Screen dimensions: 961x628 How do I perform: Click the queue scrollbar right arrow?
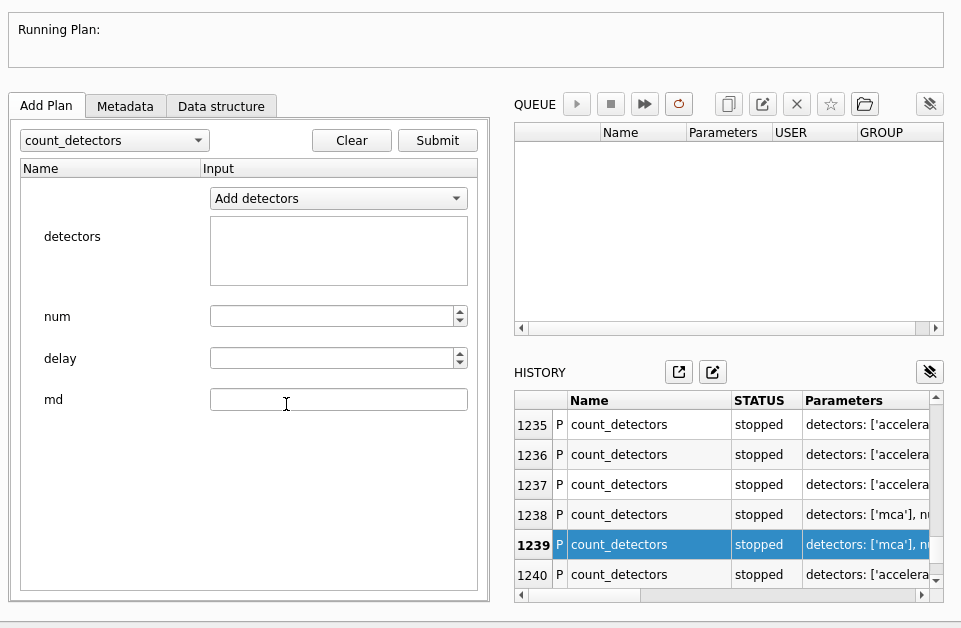tap(936, 328)
